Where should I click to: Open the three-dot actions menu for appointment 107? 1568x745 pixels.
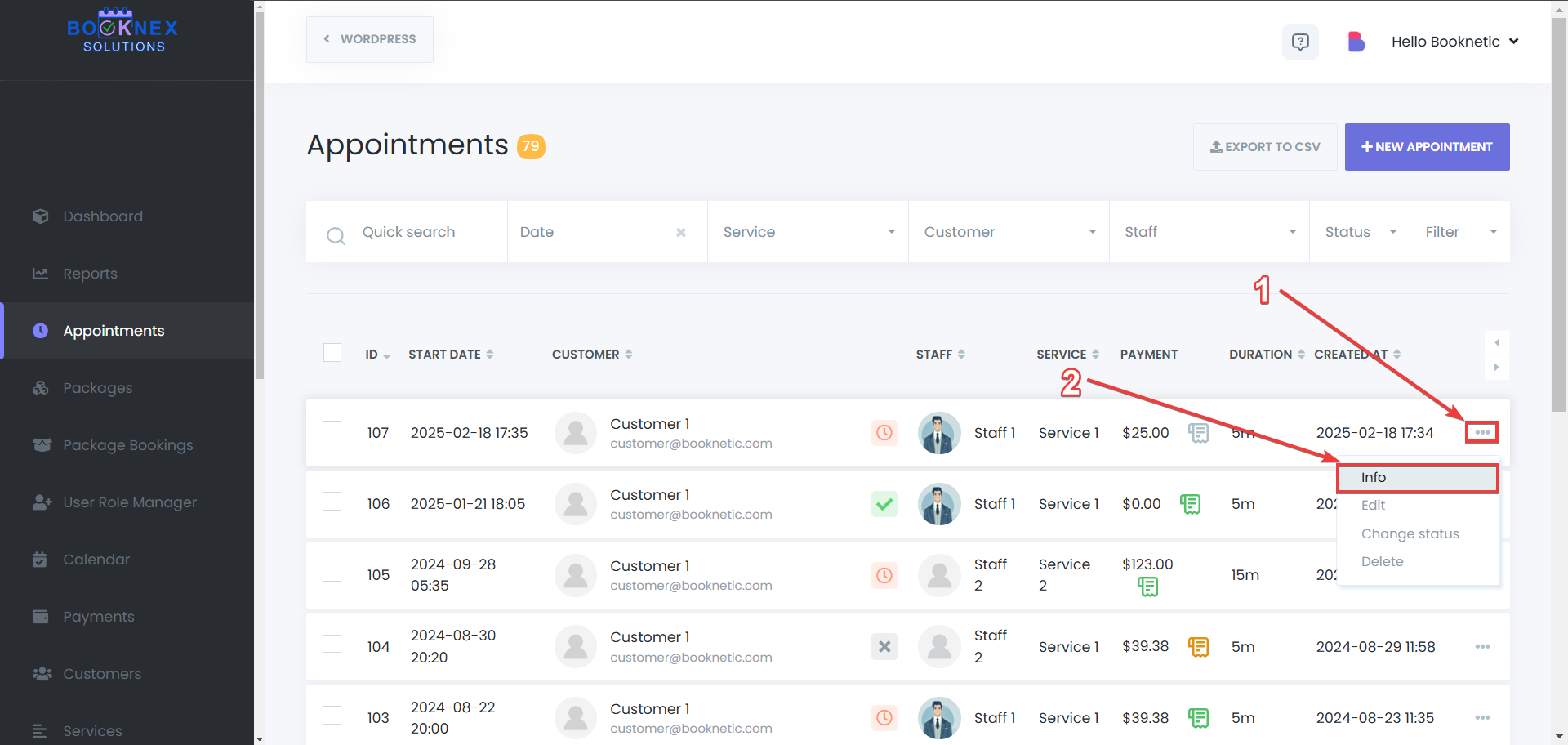[x=1481, y=432]
